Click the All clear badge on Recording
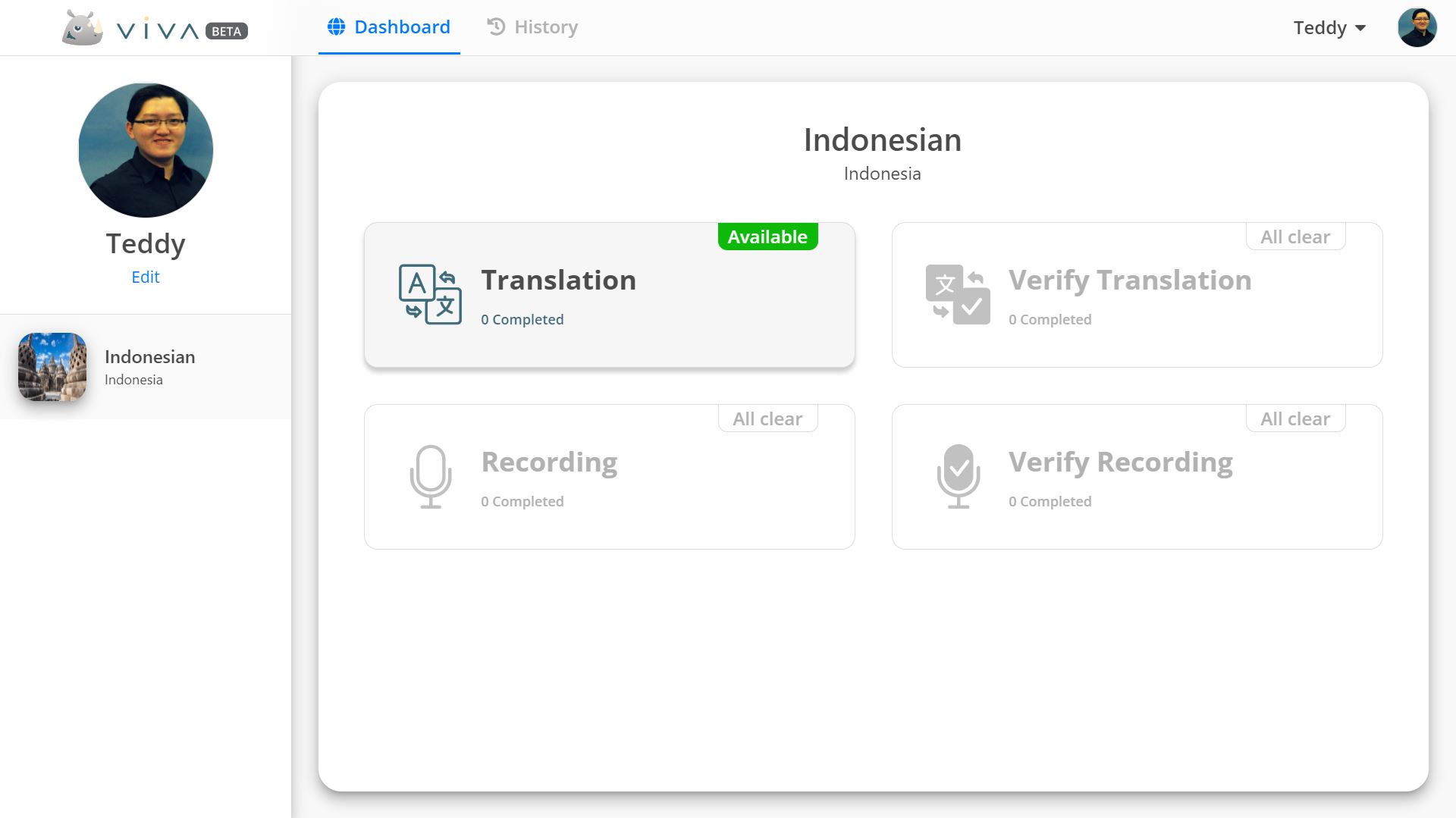The width and height of the screenshot is (1456, 818). tap(768, 418)
